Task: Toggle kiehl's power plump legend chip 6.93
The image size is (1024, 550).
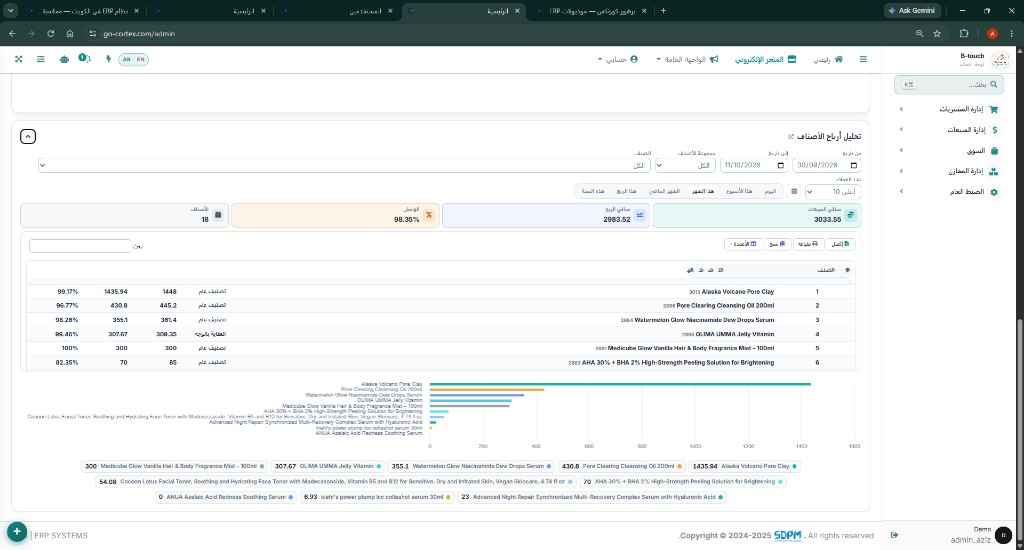Action: click(377, 497)
